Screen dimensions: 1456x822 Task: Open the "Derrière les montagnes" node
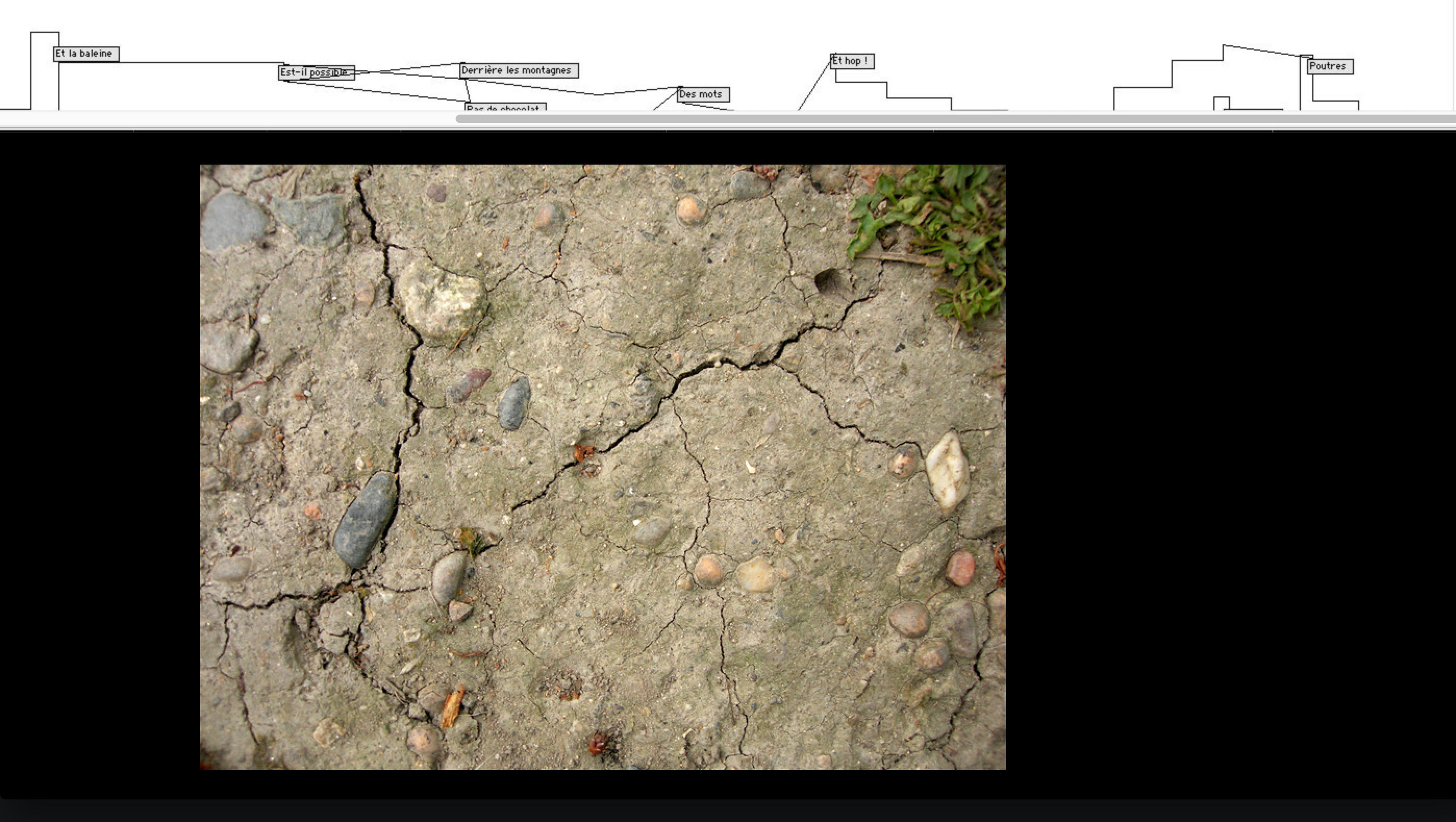519,71
